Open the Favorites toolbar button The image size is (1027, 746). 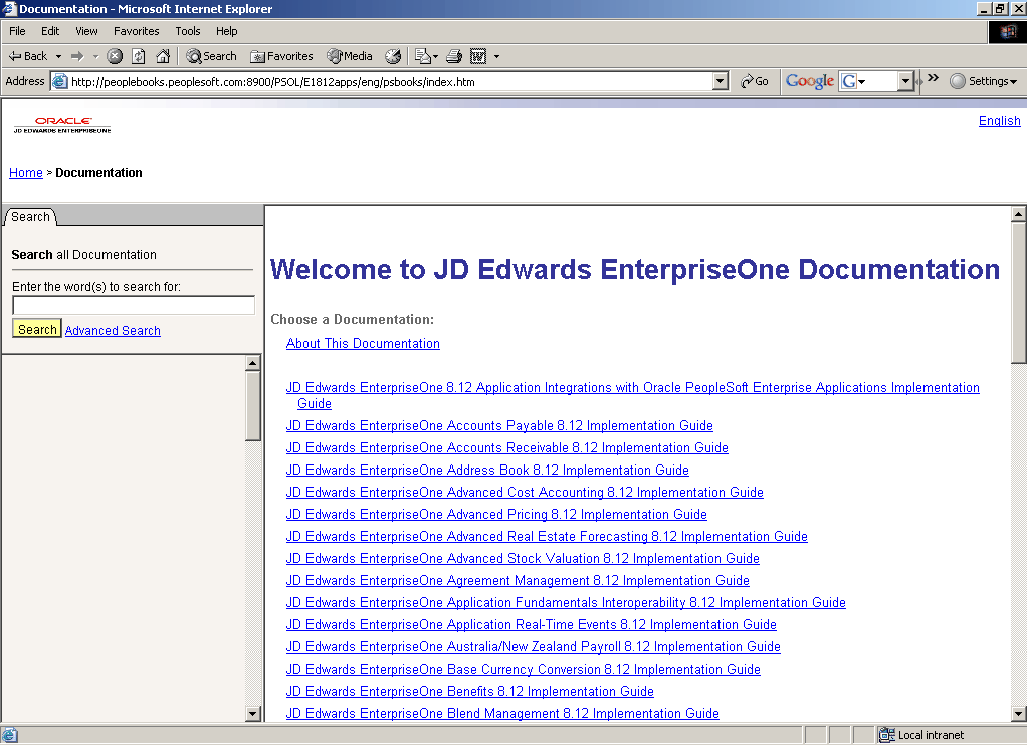(x=282, y=56)
